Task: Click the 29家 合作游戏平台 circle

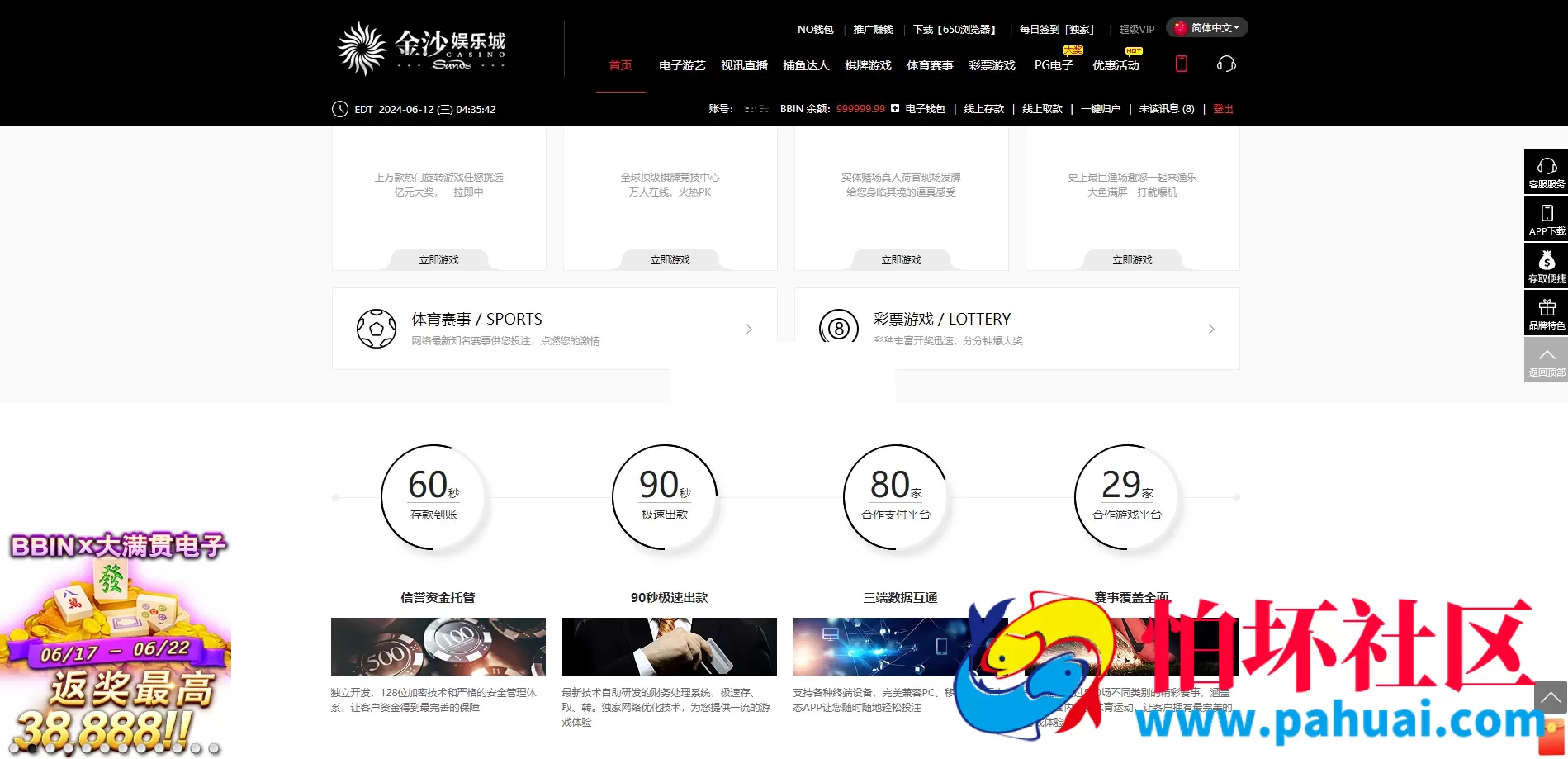Action: (1127, 497)
